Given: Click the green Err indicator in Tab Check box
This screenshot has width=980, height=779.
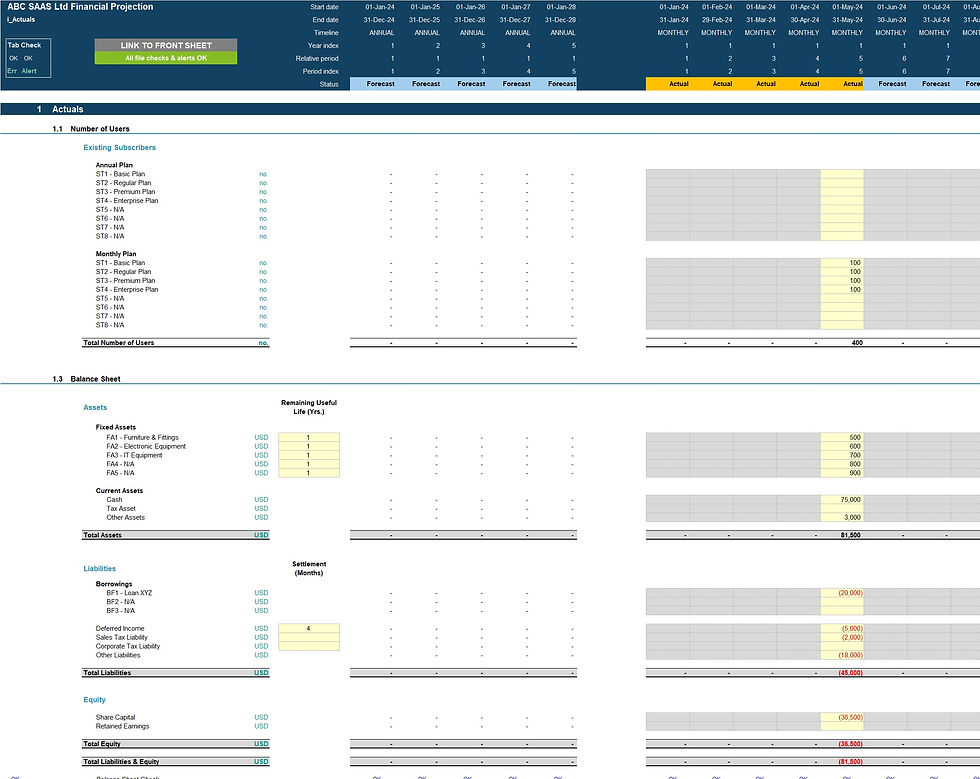Looking at the screenshot, I should [12, 70].
